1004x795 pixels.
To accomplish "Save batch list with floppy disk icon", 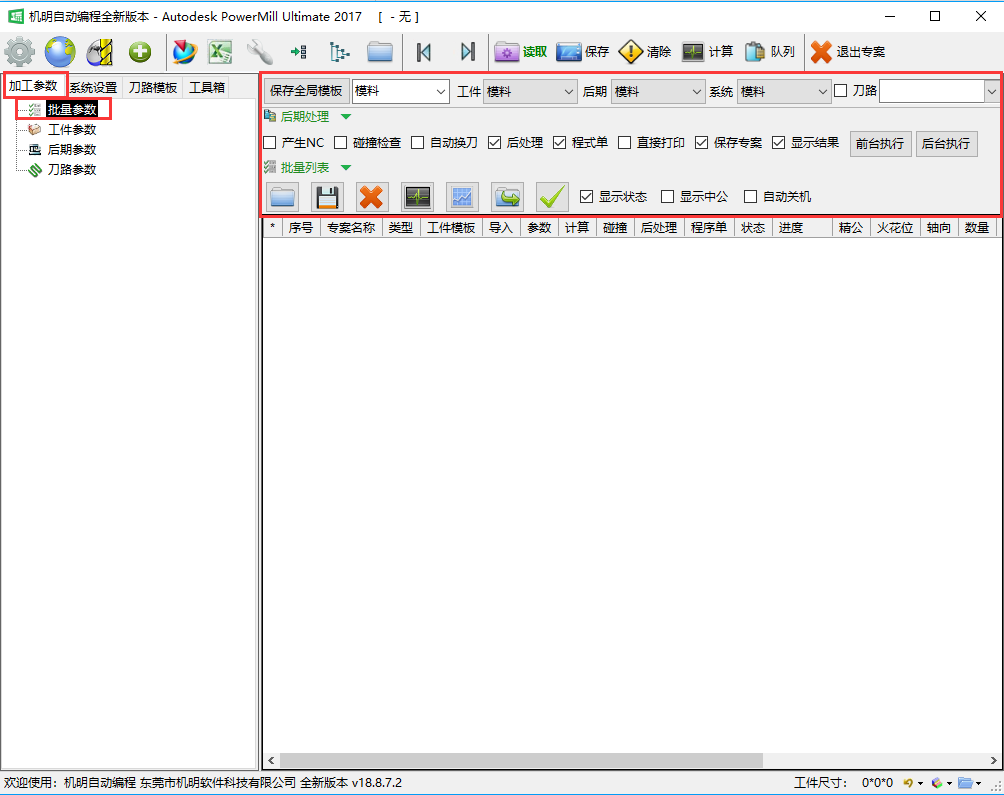I will [327, 197].
